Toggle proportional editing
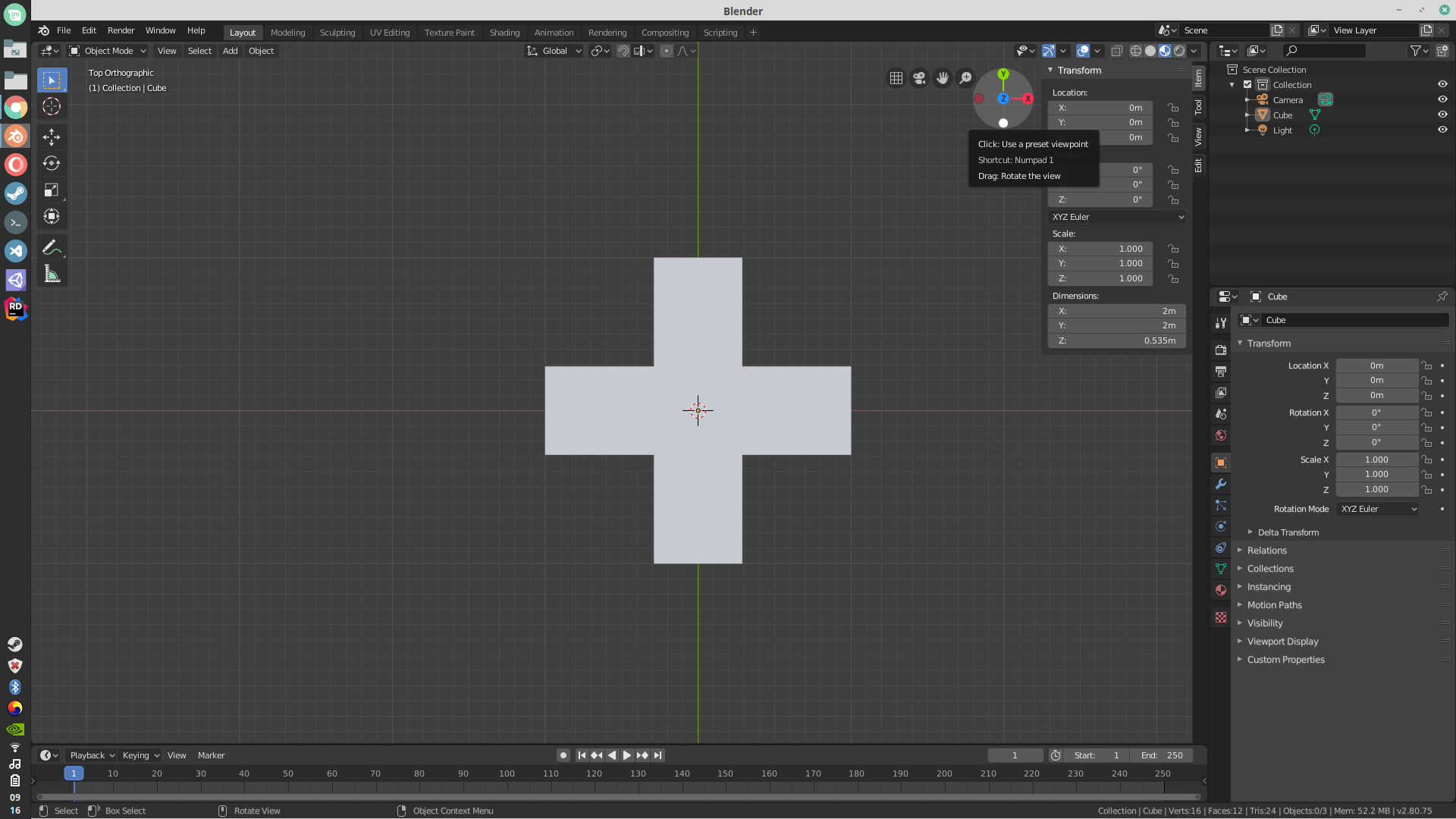Viewport: 1456px width, 819px height. click(x=666, y=51)
